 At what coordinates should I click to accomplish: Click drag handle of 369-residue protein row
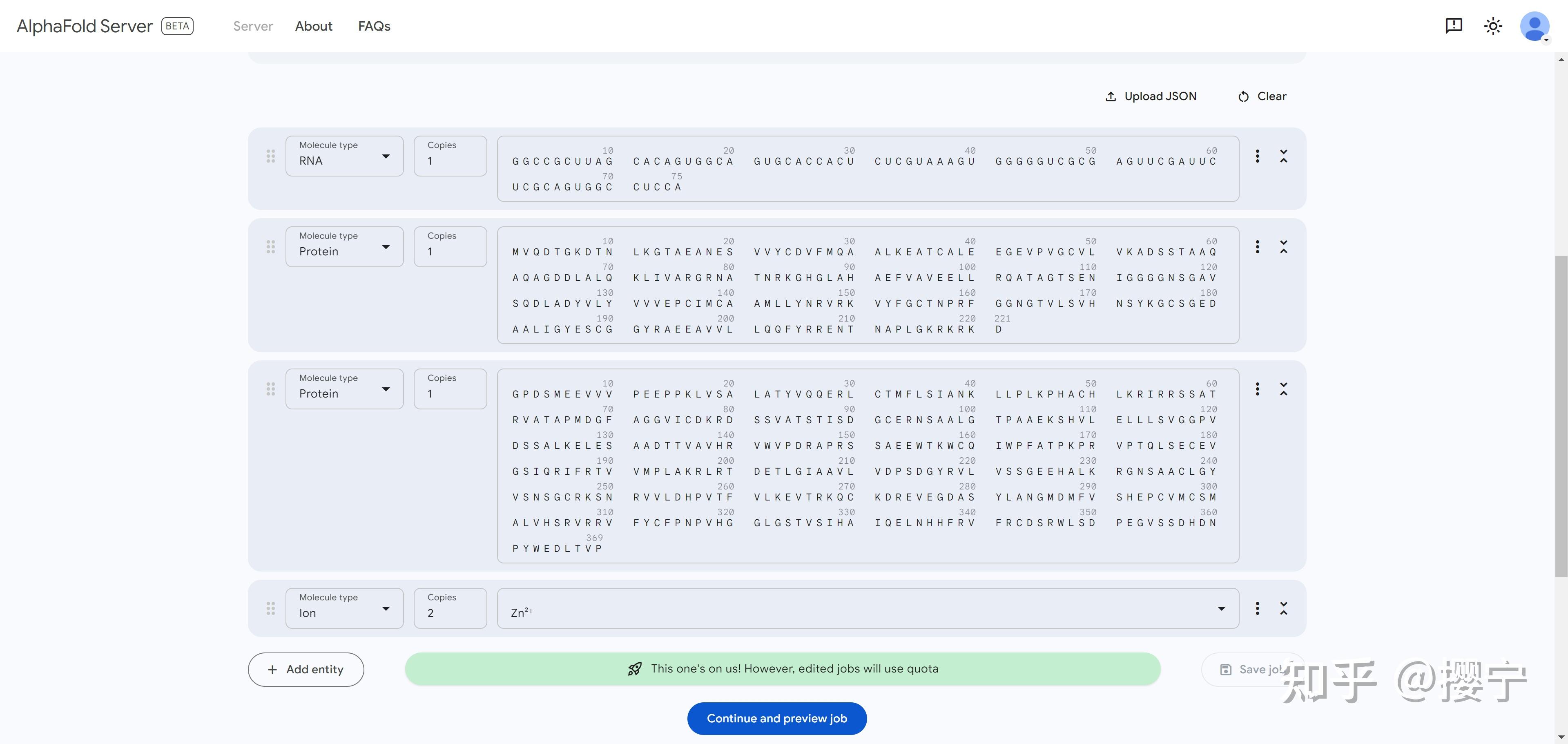(271, 389)
